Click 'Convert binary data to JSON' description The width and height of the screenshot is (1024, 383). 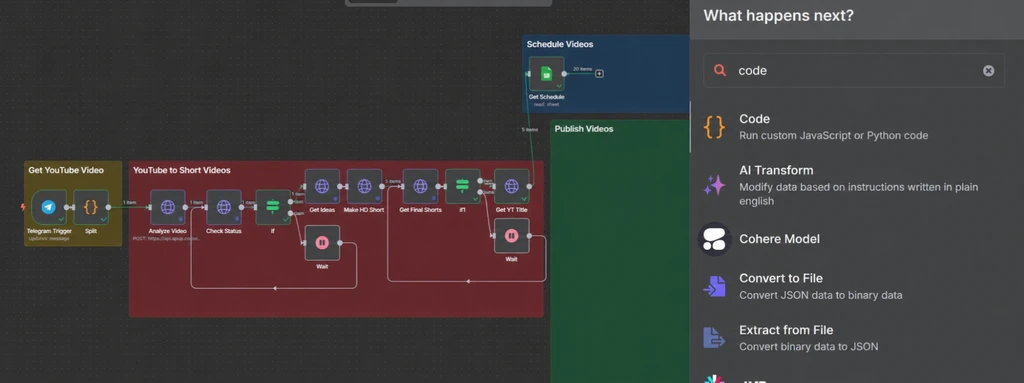click(808, 347)
